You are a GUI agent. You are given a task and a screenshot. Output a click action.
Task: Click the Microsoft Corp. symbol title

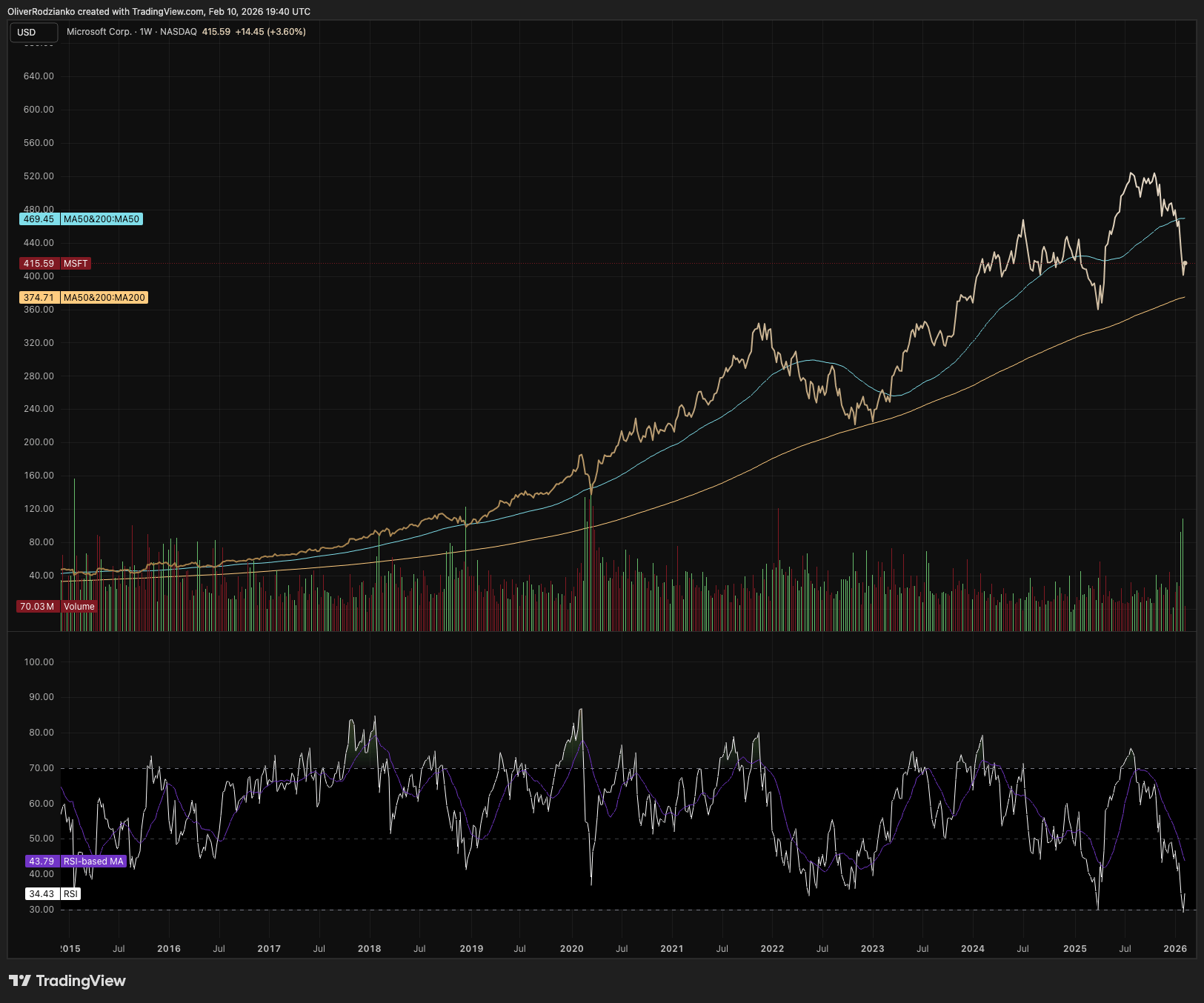[99, 32]
